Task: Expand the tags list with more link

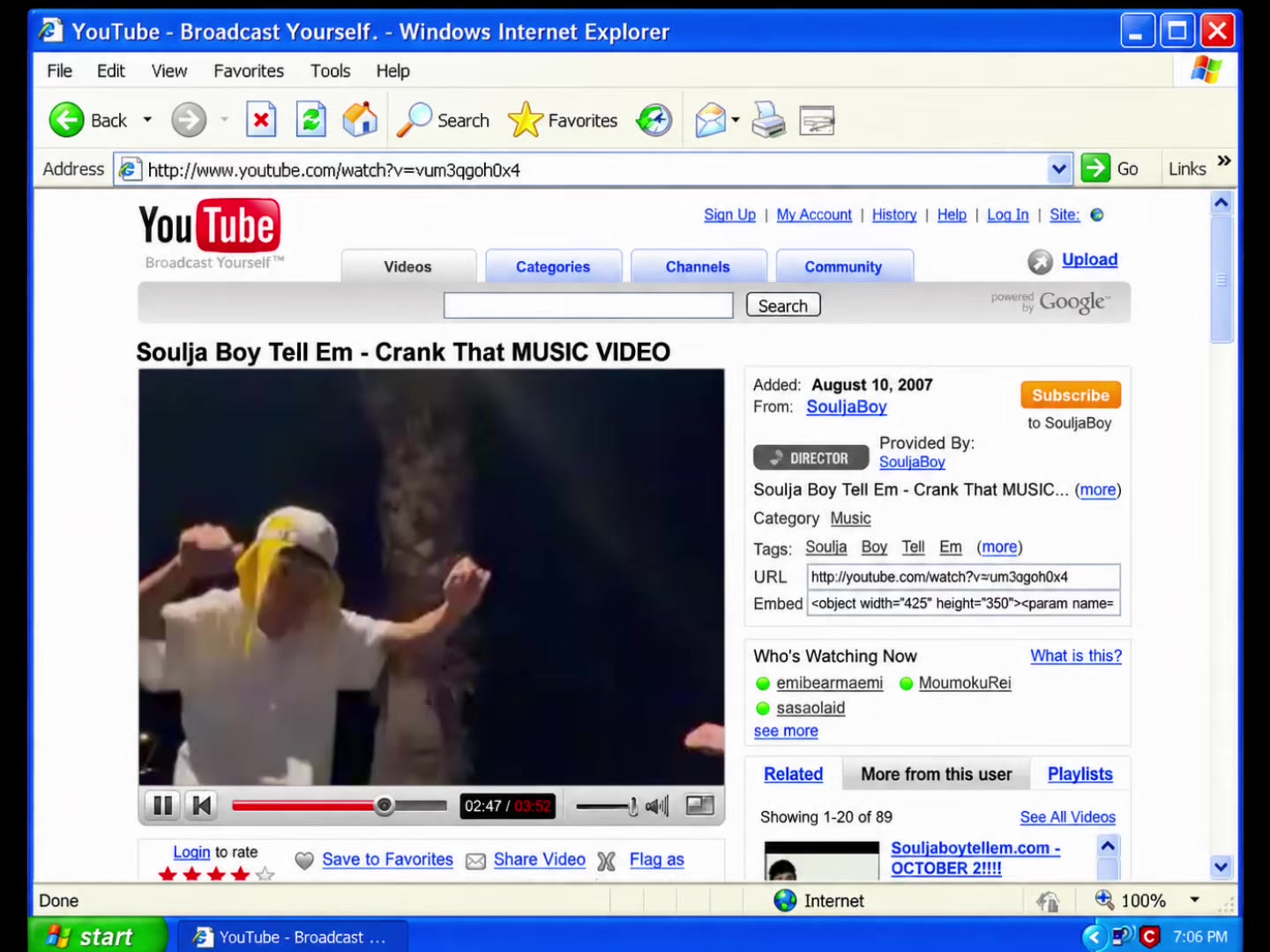Action: tap(999, 547)
